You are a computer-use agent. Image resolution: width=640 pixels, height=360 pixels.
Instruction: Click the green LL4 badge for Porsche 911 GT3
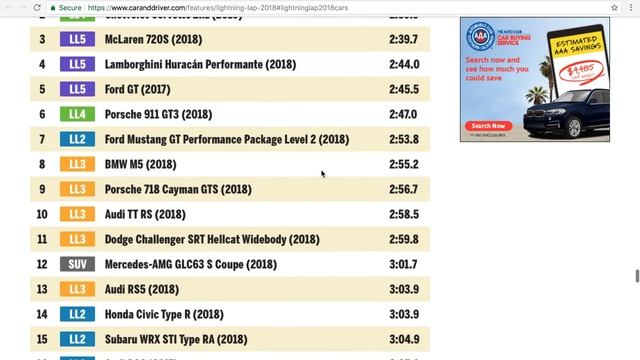click(x=77, y=114)
